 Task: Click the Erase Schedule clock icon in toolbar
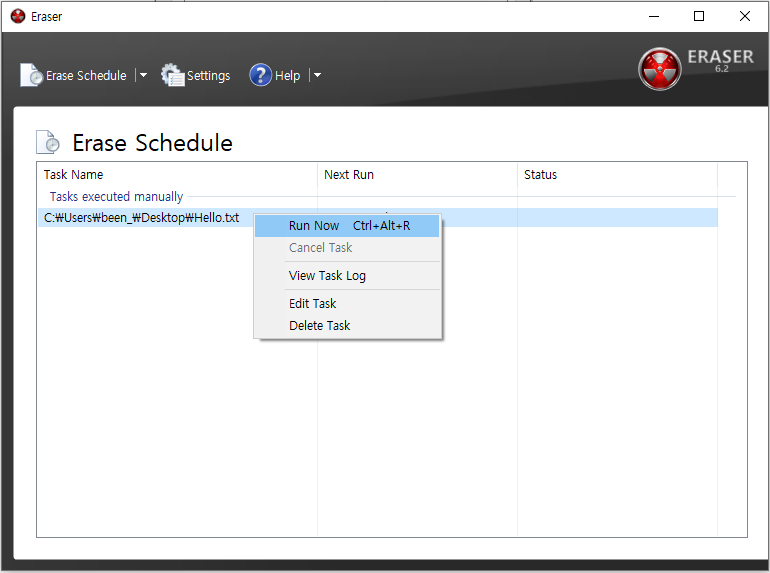pos(32,76)
